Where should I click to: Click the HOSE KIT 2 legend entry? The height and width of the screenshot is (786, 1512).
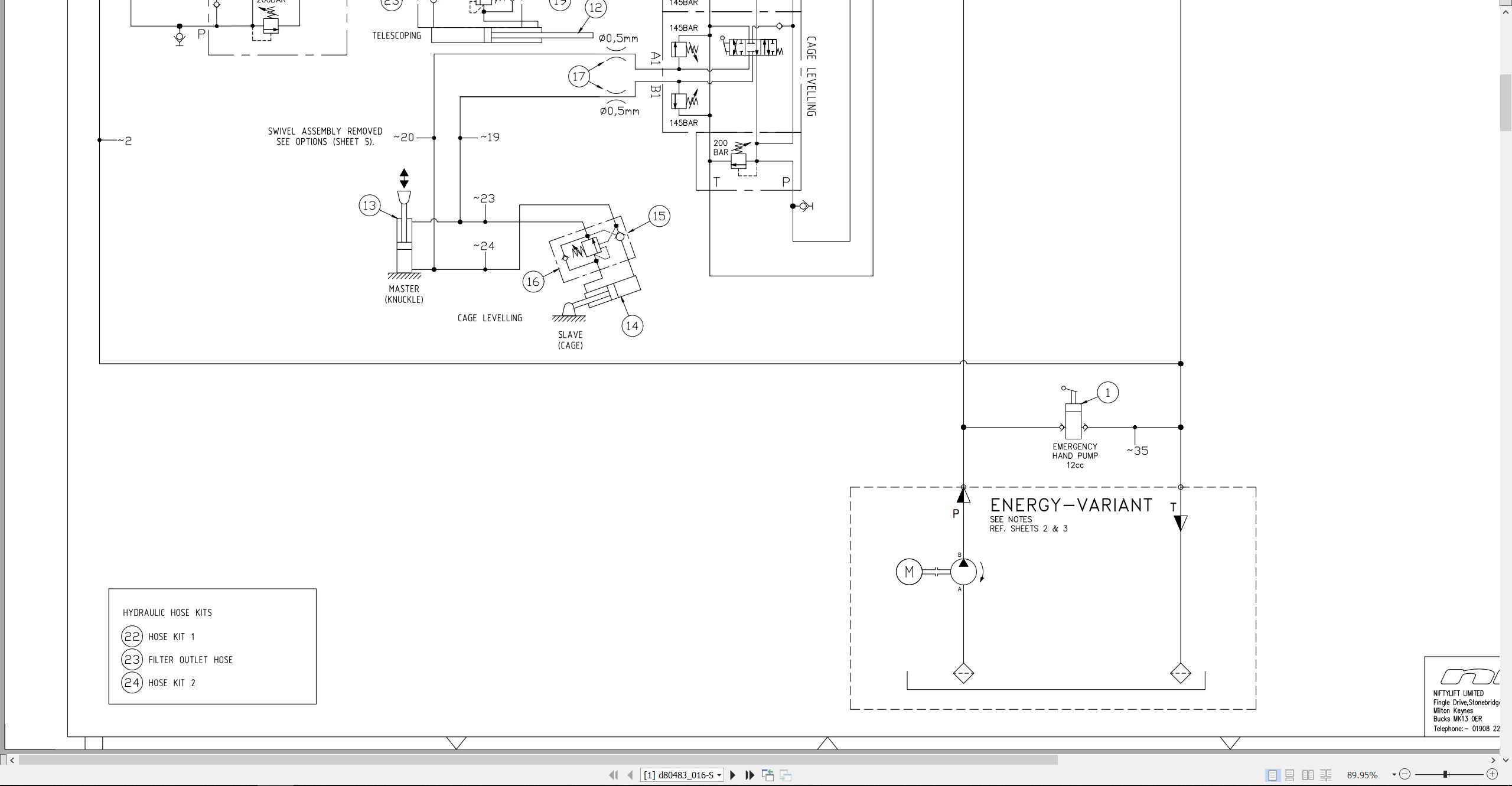[x=171, y=683]
